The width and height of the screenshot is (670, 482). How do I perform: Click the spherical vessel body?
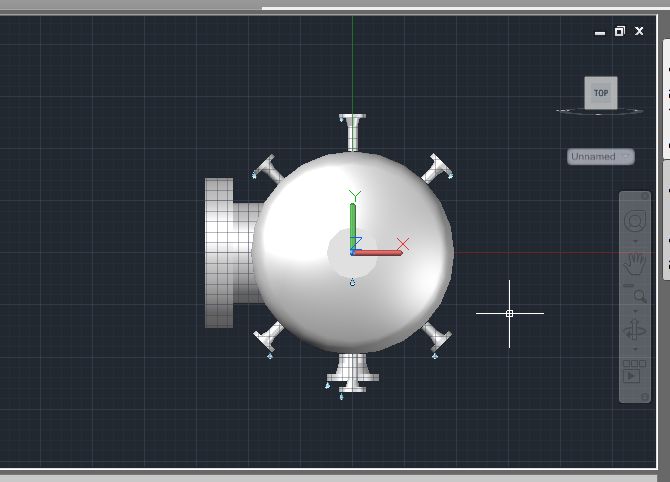coord(353,252)
